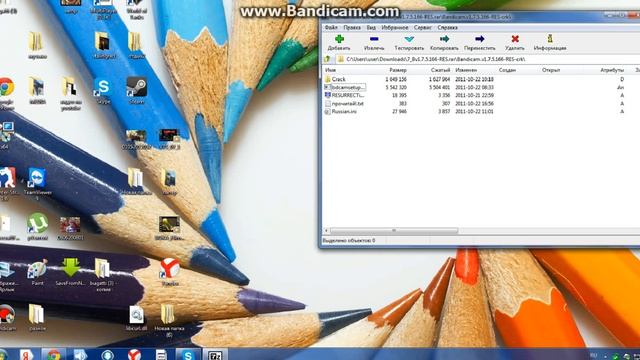Click the date 2011-10-21 22:59
The image size is (640, 360).
[x=474, y=95]
